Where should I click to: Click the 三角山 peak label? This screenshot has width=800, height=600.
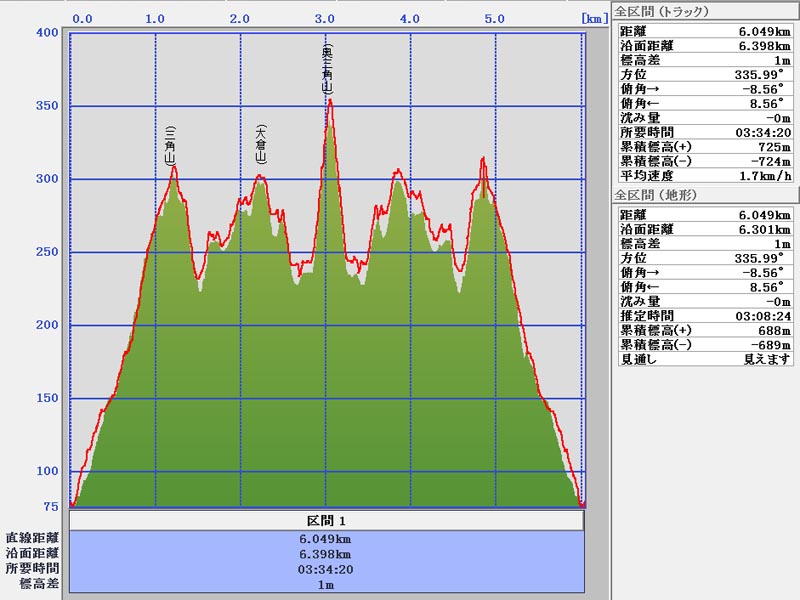(170, 144)
